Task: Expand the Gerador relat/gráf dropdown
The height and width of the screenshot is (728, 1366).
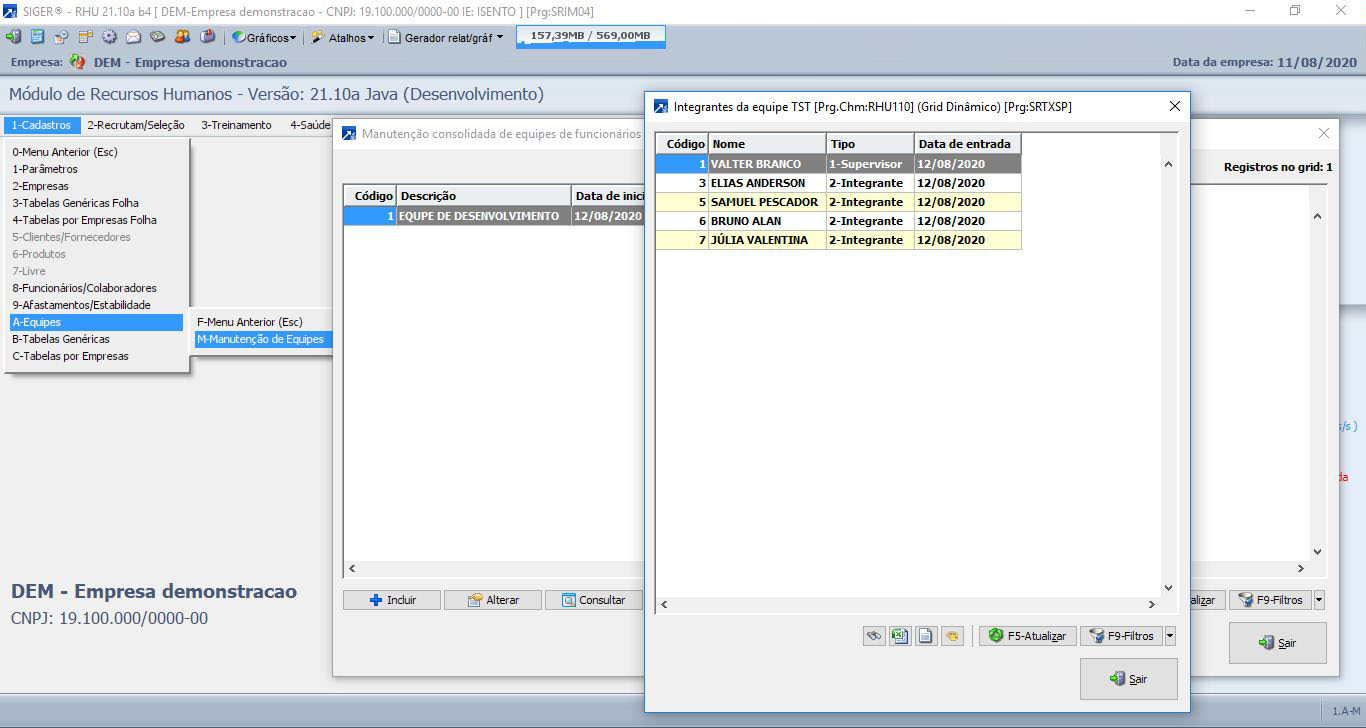Action: (446, 38)
